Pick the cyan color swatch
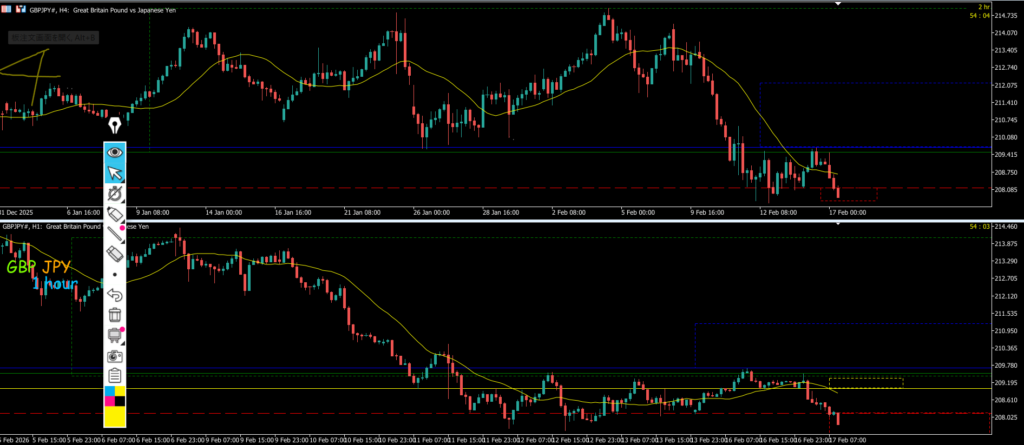 109,392
